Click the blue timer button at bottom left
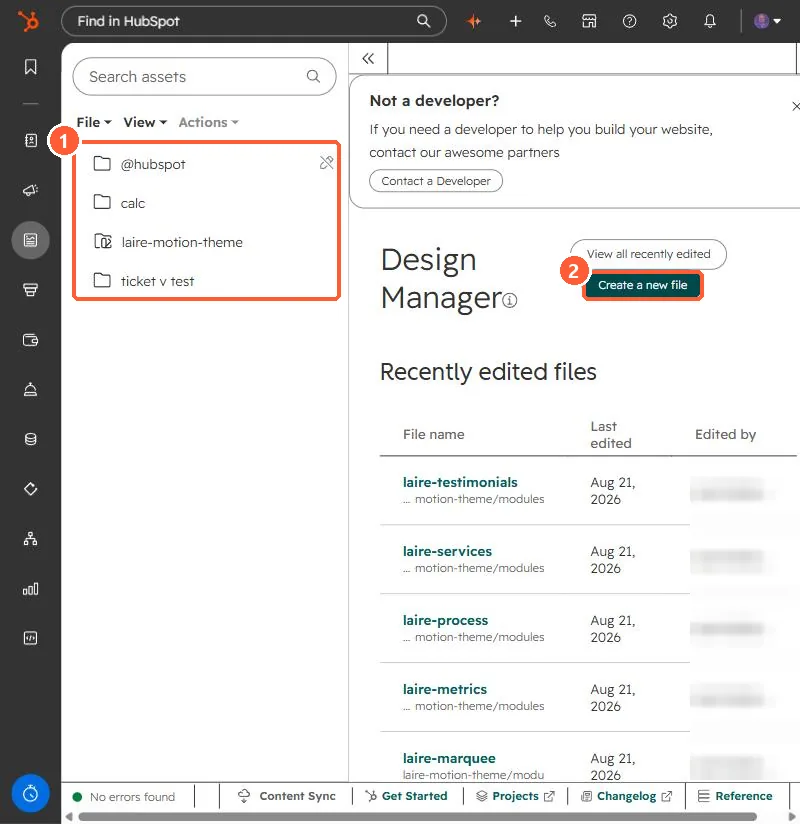This screenshot has height=824, width=800. (x=30, y=793)
